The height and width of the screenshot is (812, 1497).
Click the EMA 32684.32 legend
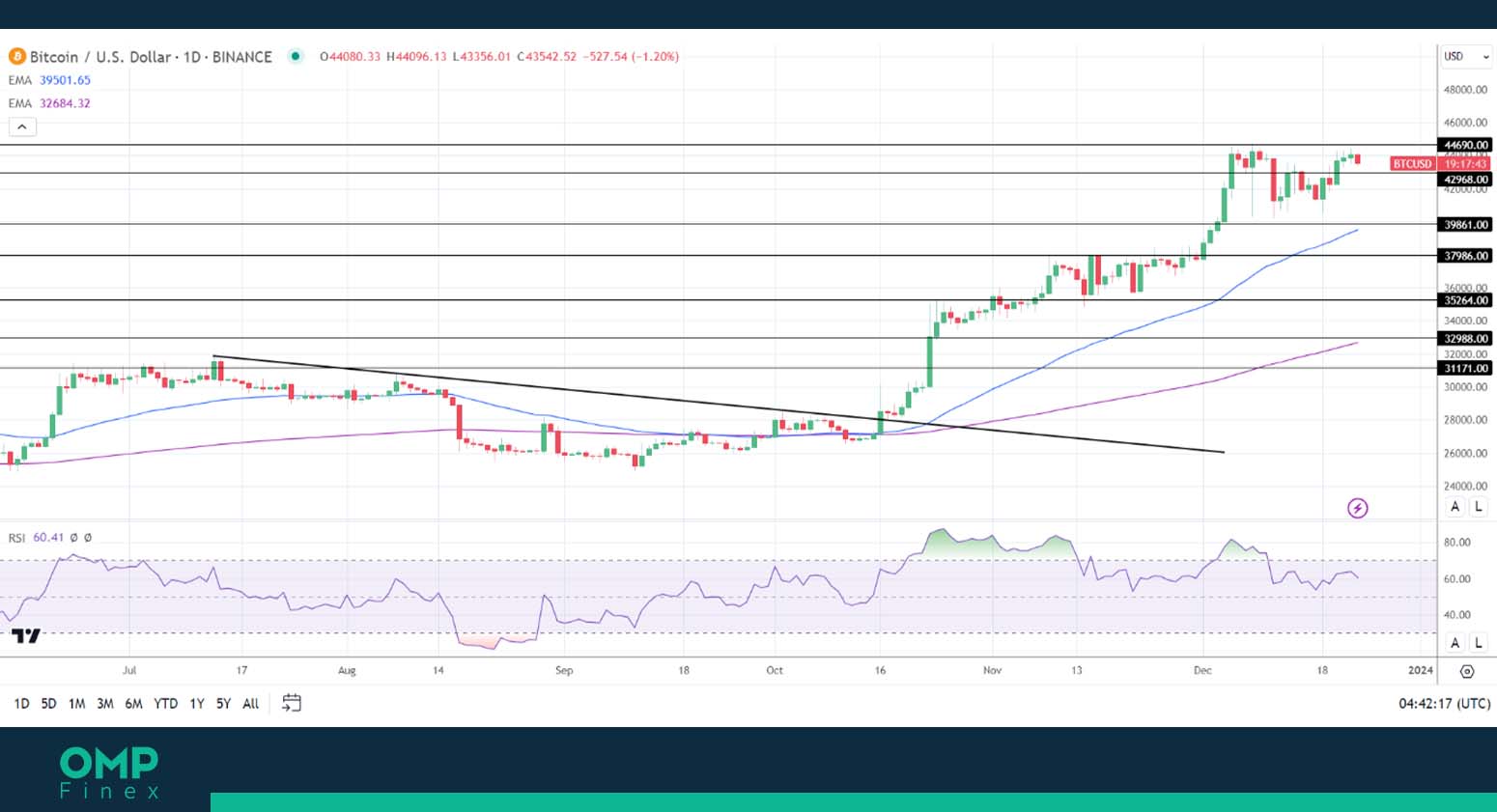coord(49,103)
